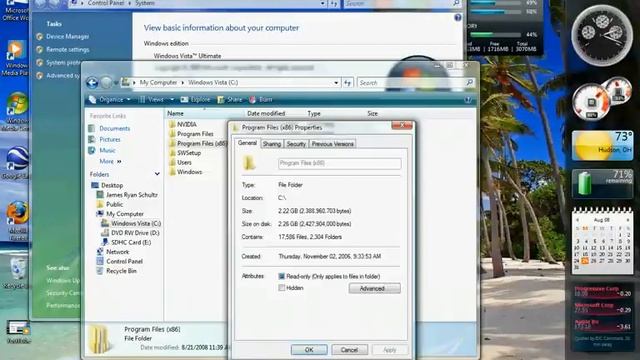Select the Windows folder
This screenshot has height=360, width=640.
point(185,172)
